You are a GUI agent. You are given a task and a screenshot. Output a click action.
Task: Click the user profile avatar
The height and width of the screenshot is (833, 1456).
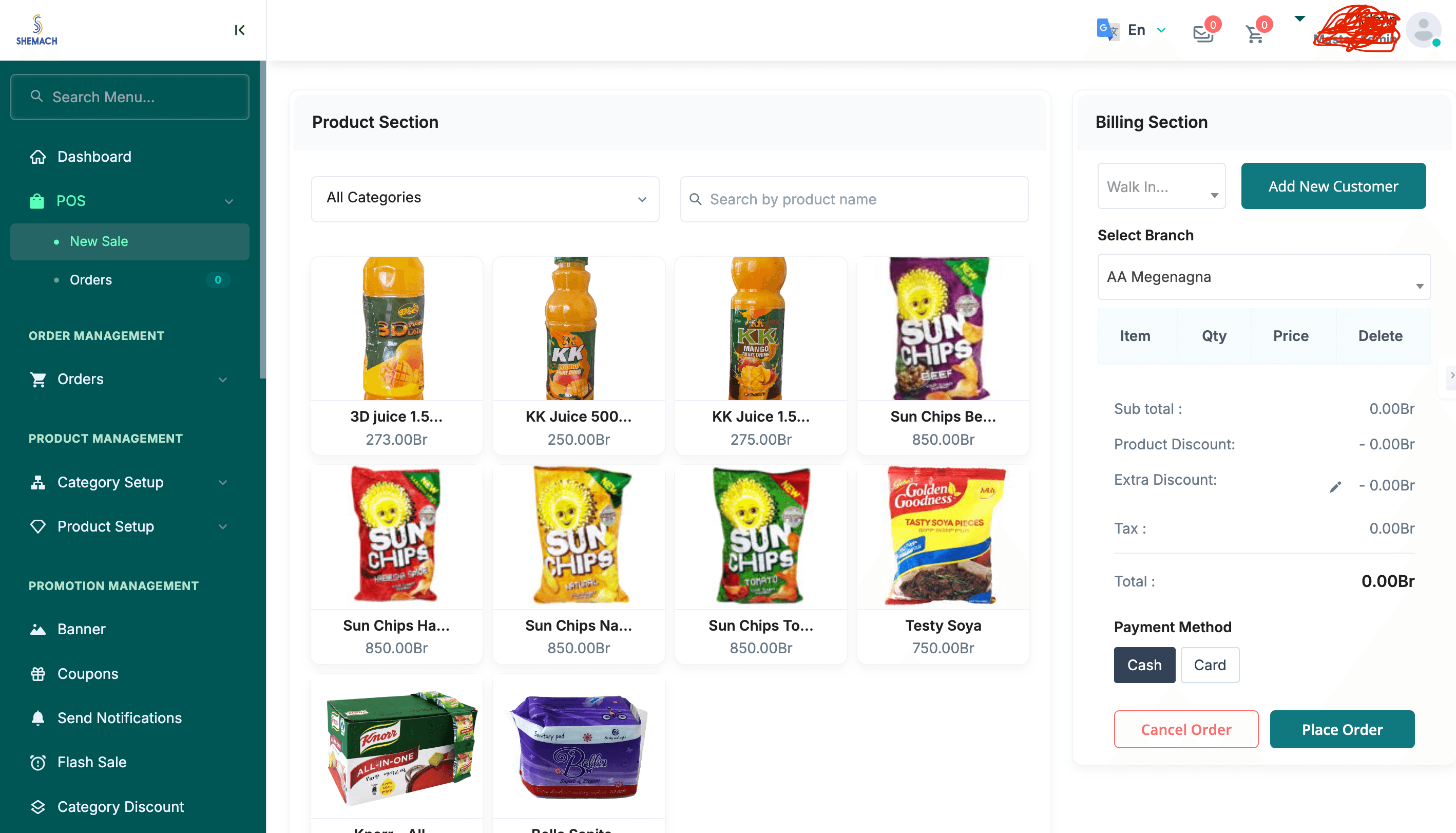1423,30
